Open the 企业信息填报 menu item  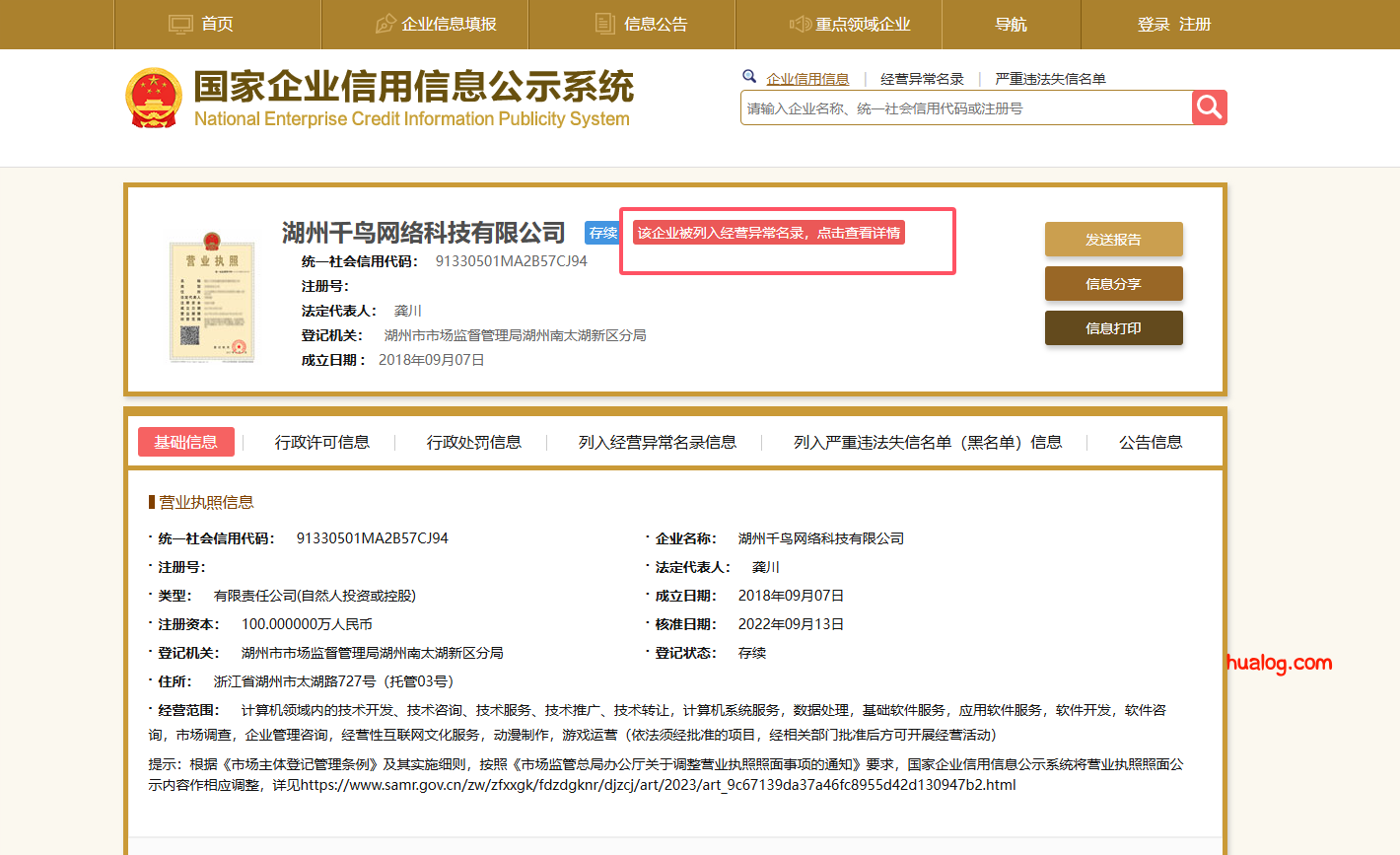click(449, 24)
